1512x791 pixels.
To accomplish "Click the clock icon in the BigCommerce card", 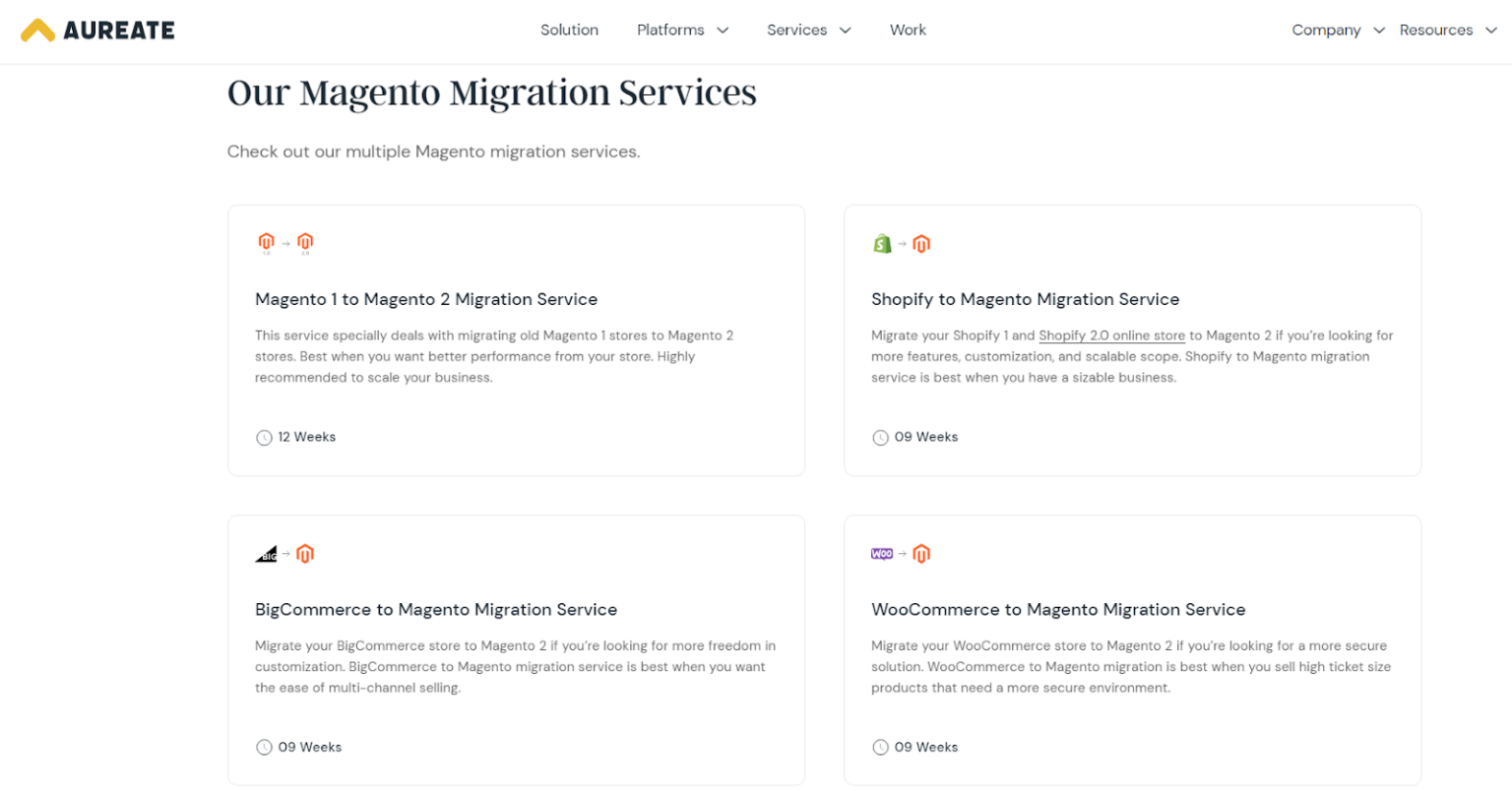I will click(x=264, y=748).
